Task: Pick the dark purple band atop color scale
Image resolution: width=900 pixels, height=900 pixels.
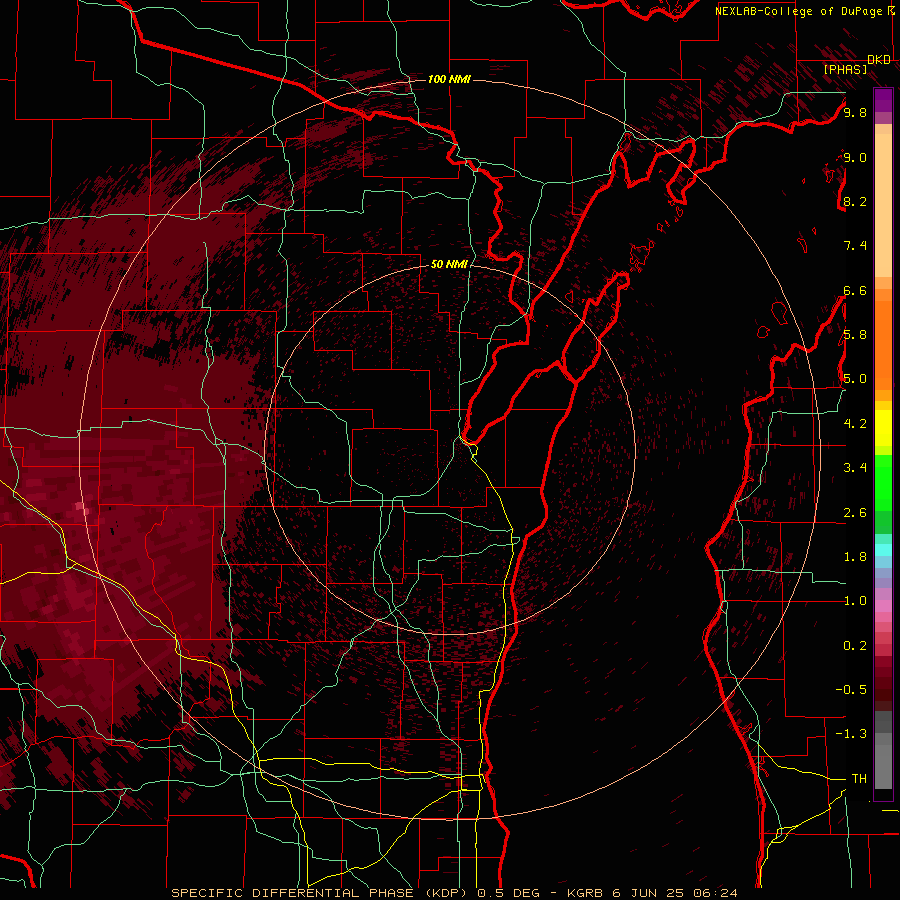Action: tap(883, 100)
